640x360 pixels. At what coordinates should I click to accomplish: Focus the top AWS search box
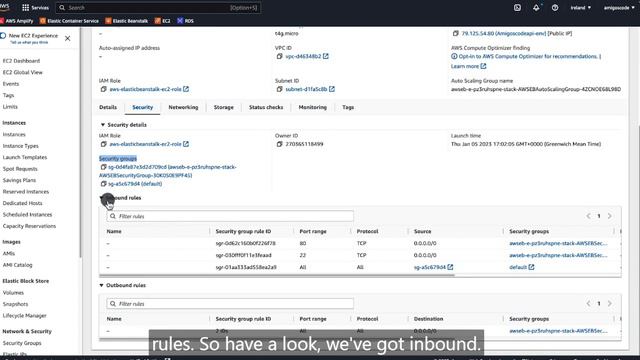click(158, 7)
